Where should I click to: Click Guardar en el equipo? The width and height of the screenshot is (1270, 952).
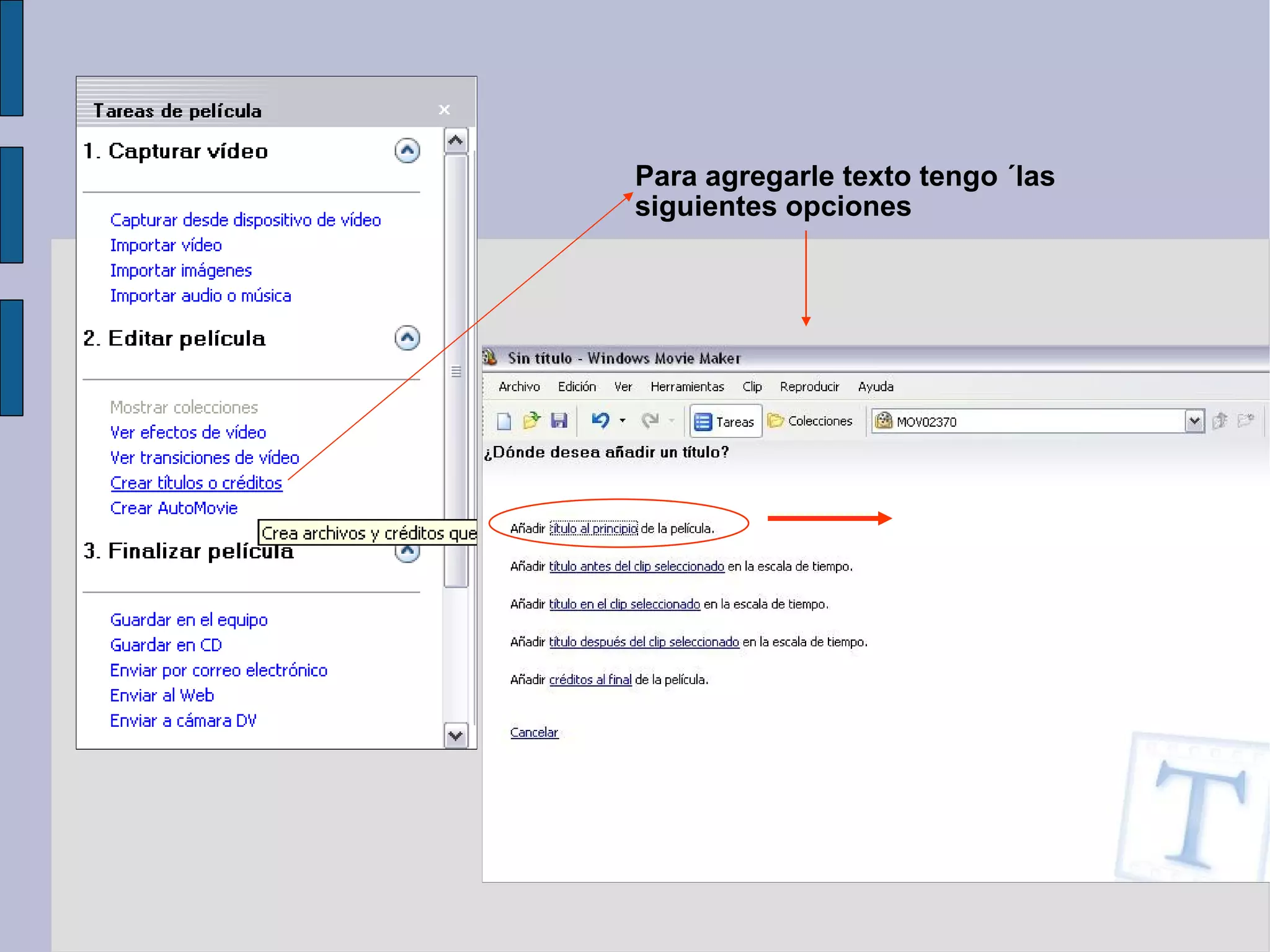189,620
